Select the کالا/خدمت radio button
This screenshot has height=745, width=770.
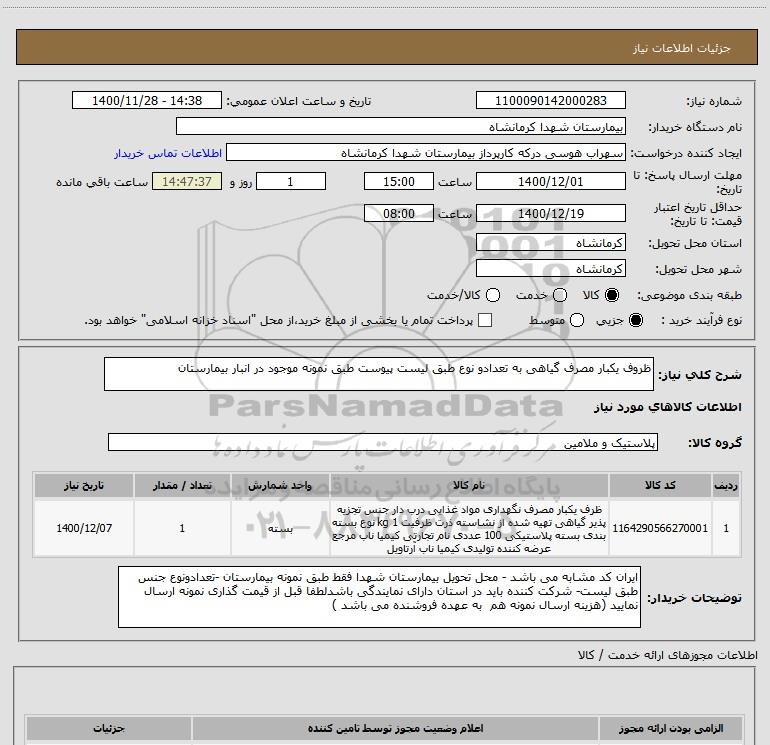point(493,295)
